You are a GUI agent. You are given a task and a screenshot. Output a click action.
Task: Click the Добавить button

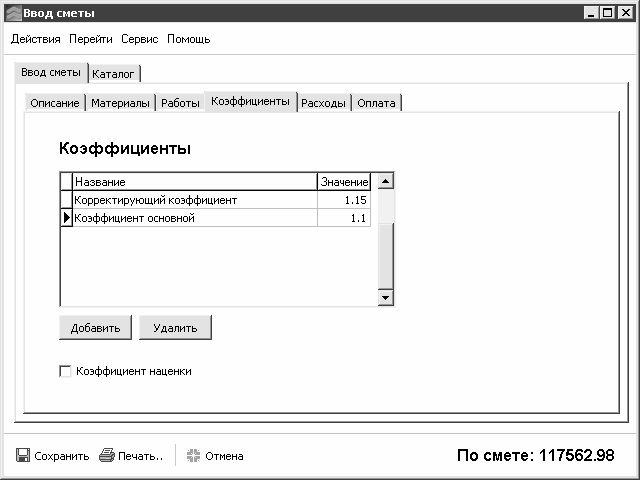(x=96, y=327)
